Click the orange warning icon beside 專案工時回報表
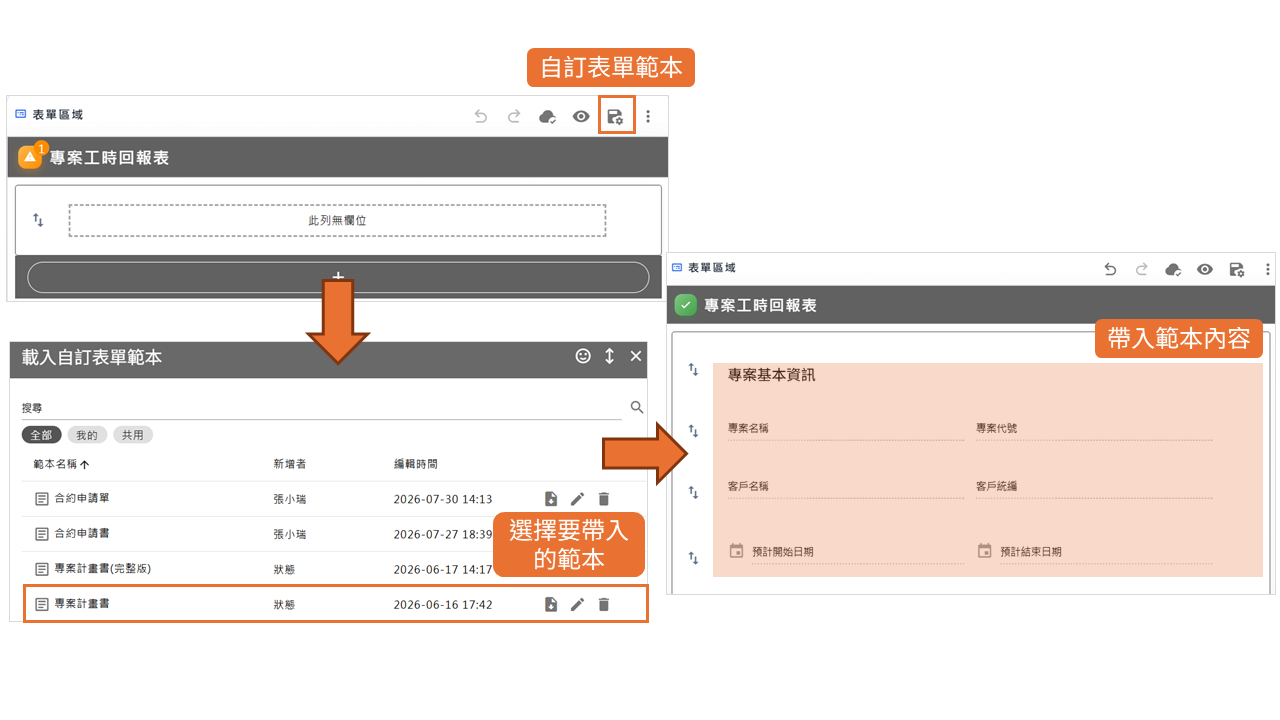 coord(31,157)
